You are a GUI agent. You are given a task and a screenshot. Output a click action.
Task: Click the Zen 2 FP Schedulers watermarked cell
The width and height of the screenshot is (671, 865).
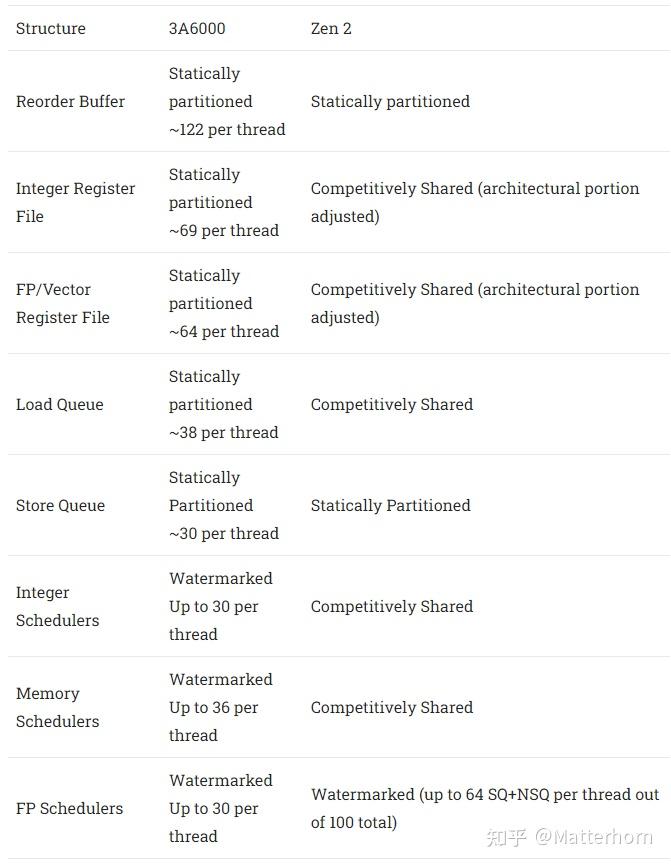pos(485,808)
